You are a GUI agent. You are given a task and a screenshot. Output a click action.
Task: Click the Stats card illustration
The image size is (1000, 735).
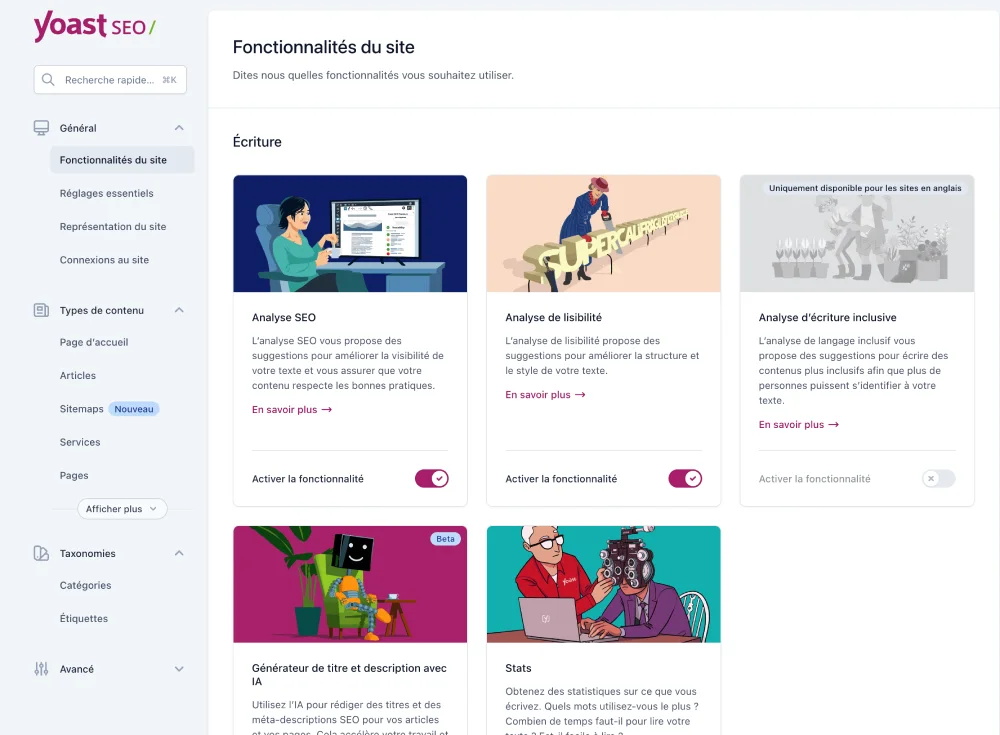(603, 584)
